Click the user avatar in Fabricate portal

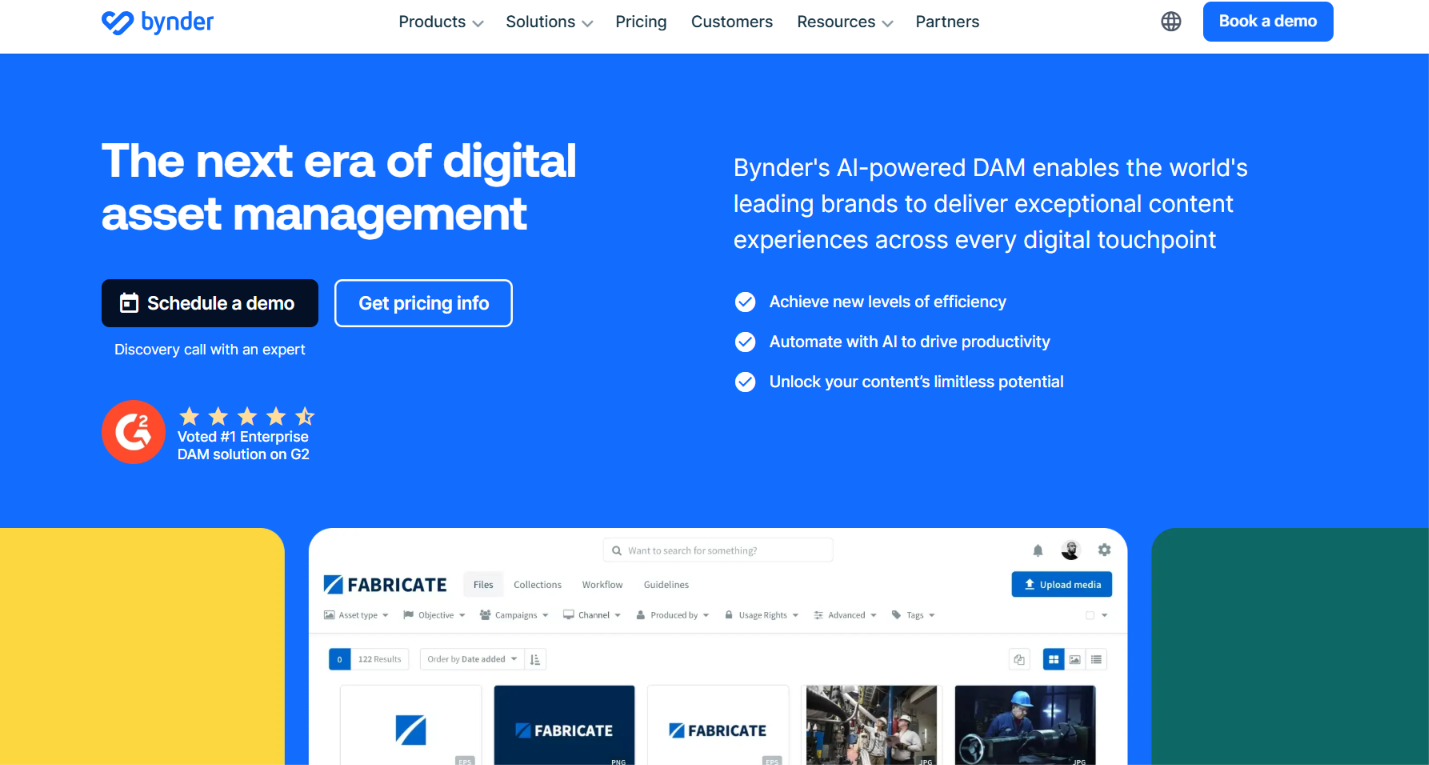point(1070,550)
